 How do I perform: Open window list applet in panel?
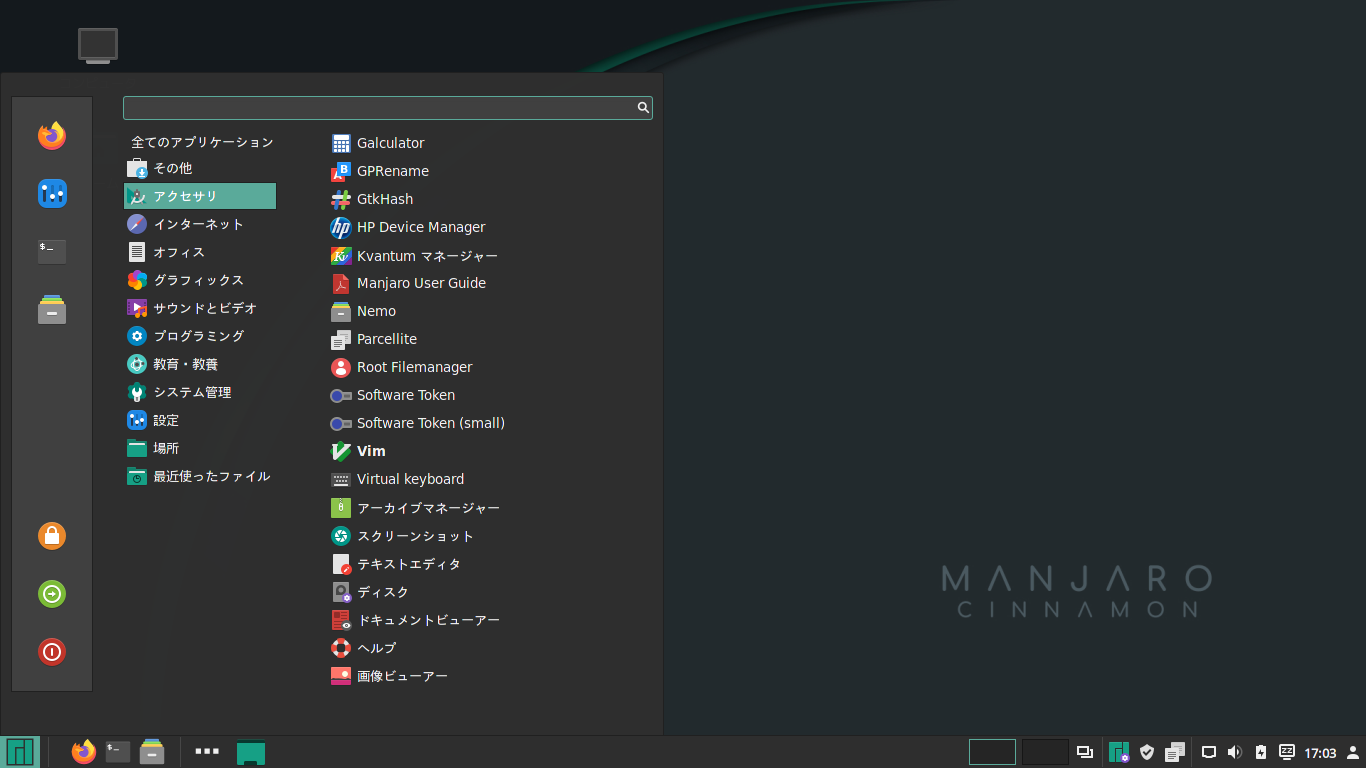[x=1085, y=752]
